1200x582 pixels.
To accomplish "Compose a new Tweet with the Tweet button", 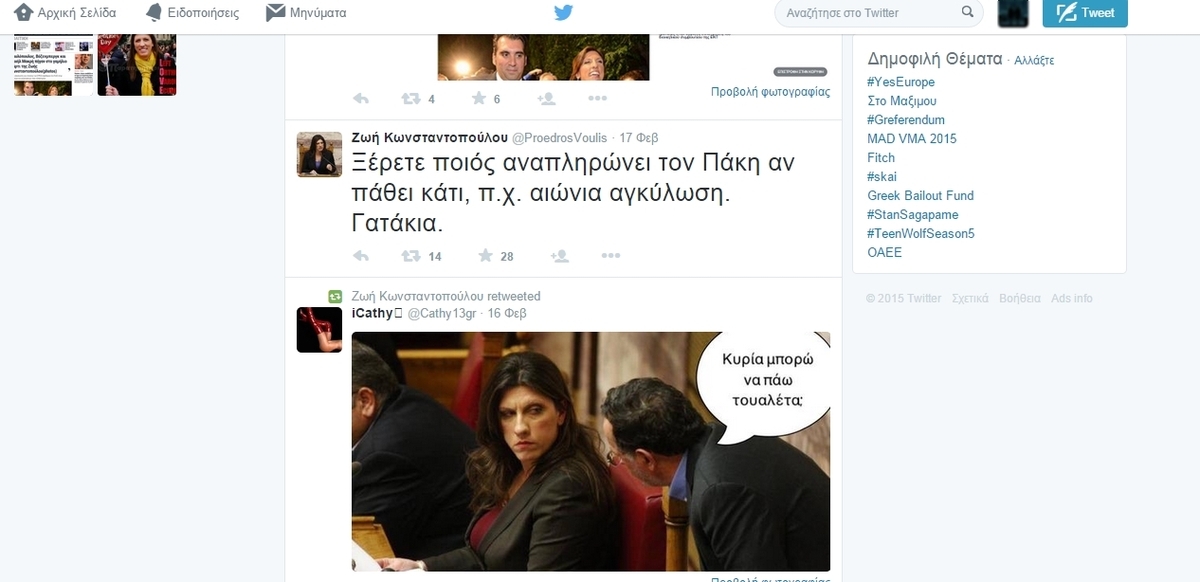I will 1085,13.
